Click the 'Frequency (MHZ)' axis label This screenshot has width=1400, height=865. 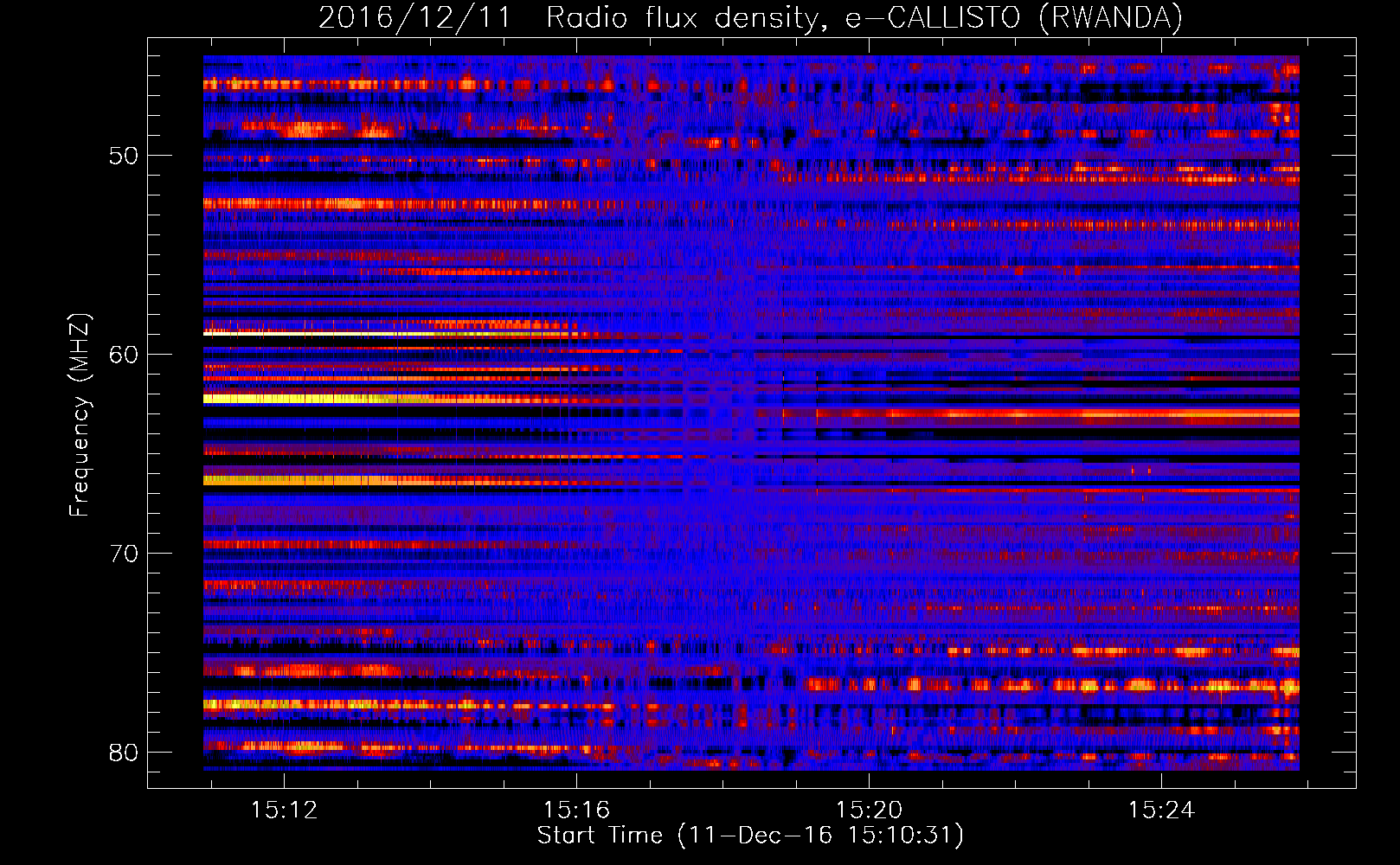80,415
